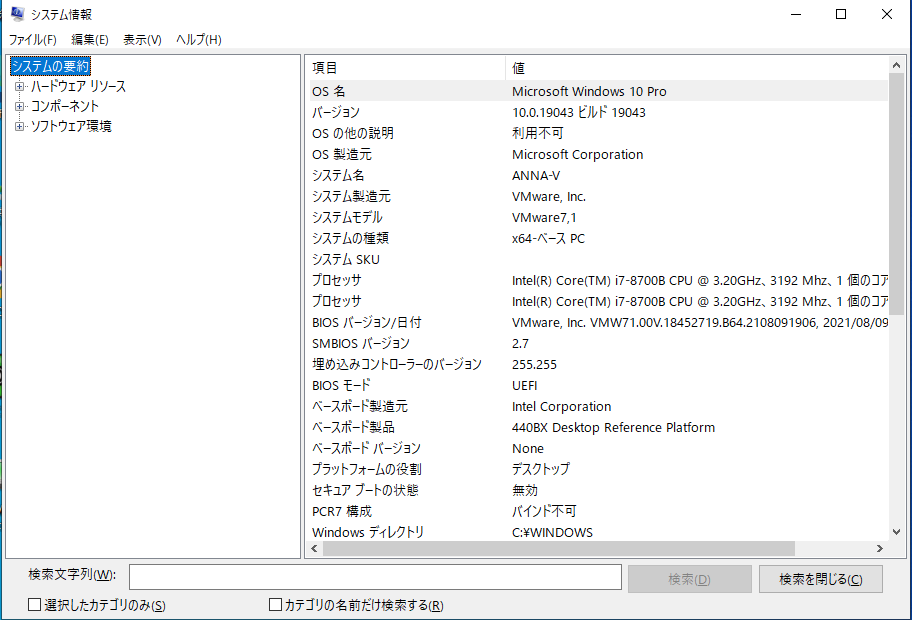Select the プラットフォームの役割 row
Image resolution: width=912 pixels, height=620 pixels.
point(598,469)
